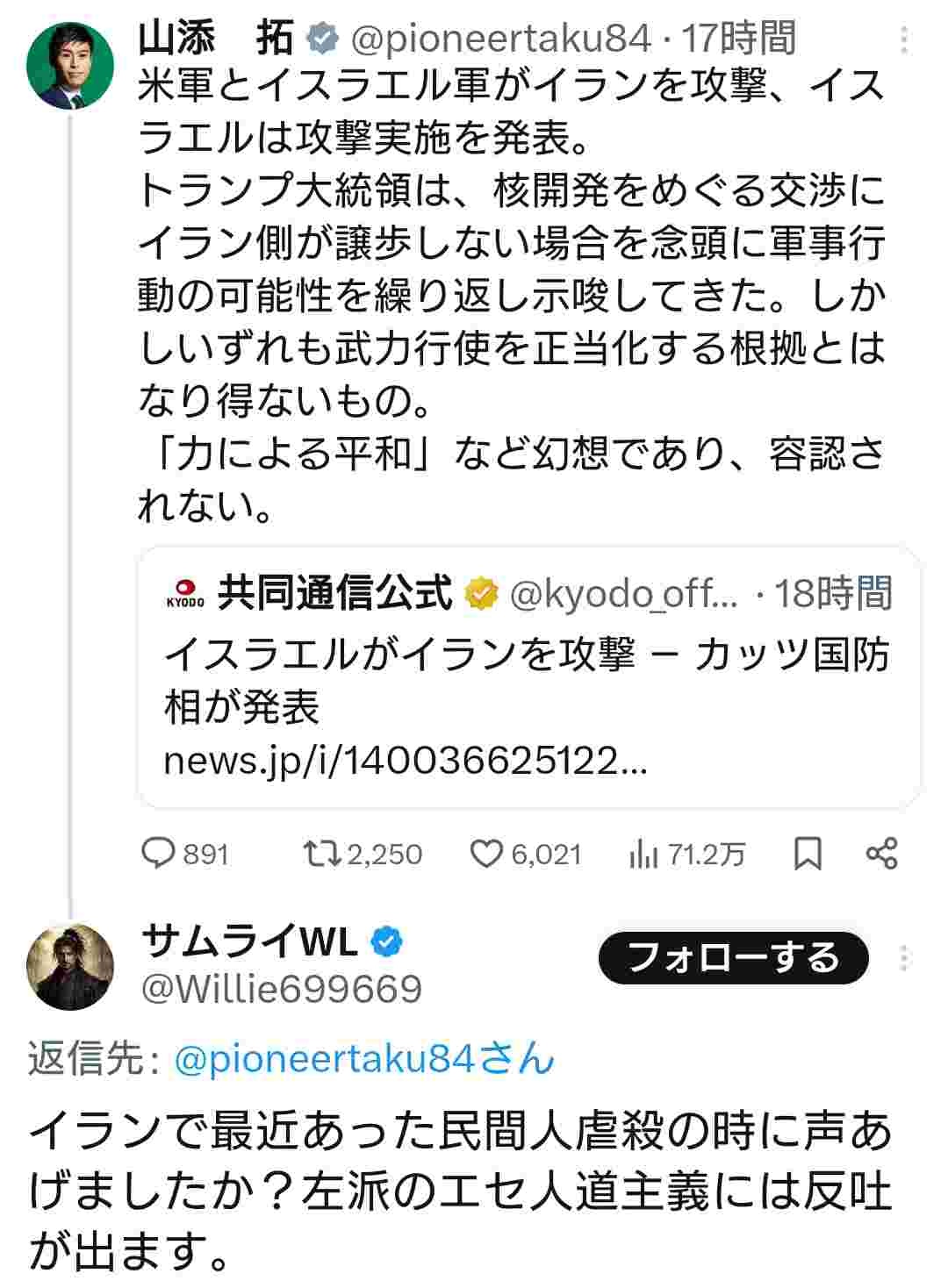Image resolution: width=948 pixels, height=1288 pixels.
Task: Open the three-dot menu on 山添 拓's post
Action: pos(905,39)
